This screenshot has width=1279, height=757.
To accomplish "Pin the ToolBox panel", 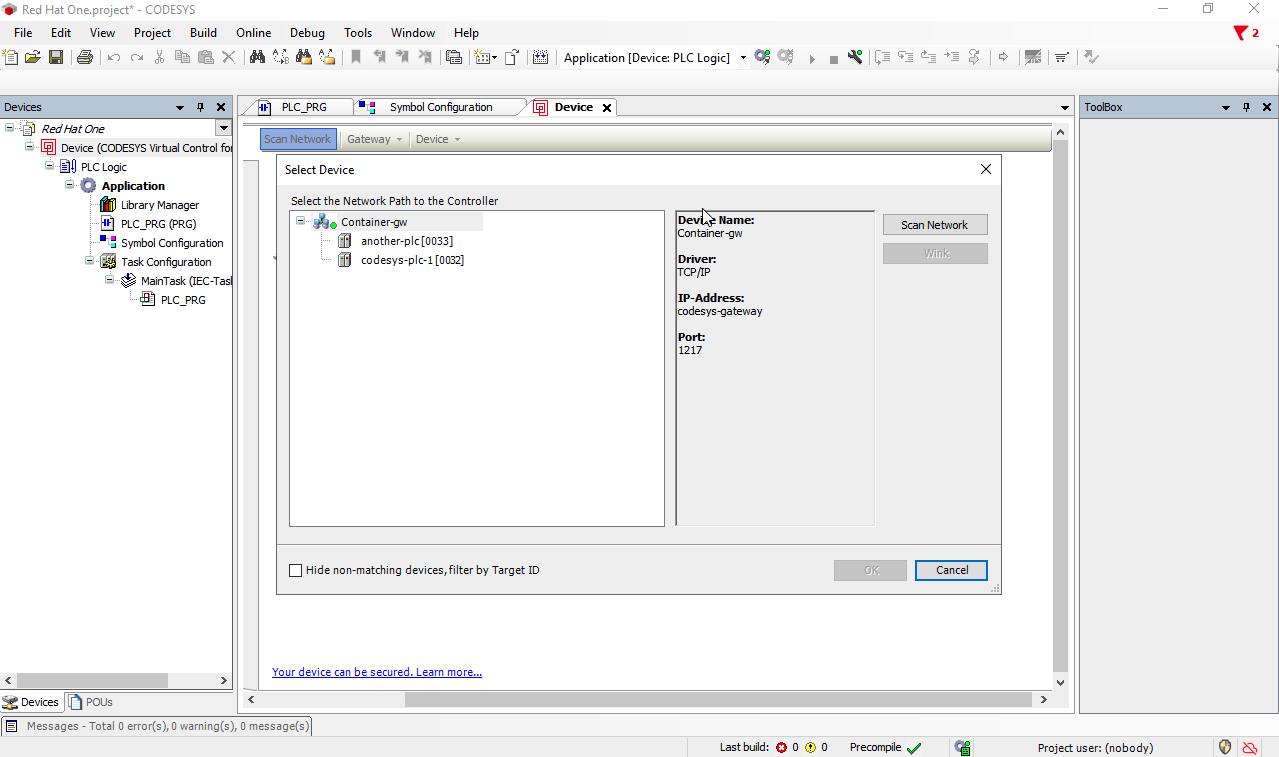I will tap(1246, 107).
